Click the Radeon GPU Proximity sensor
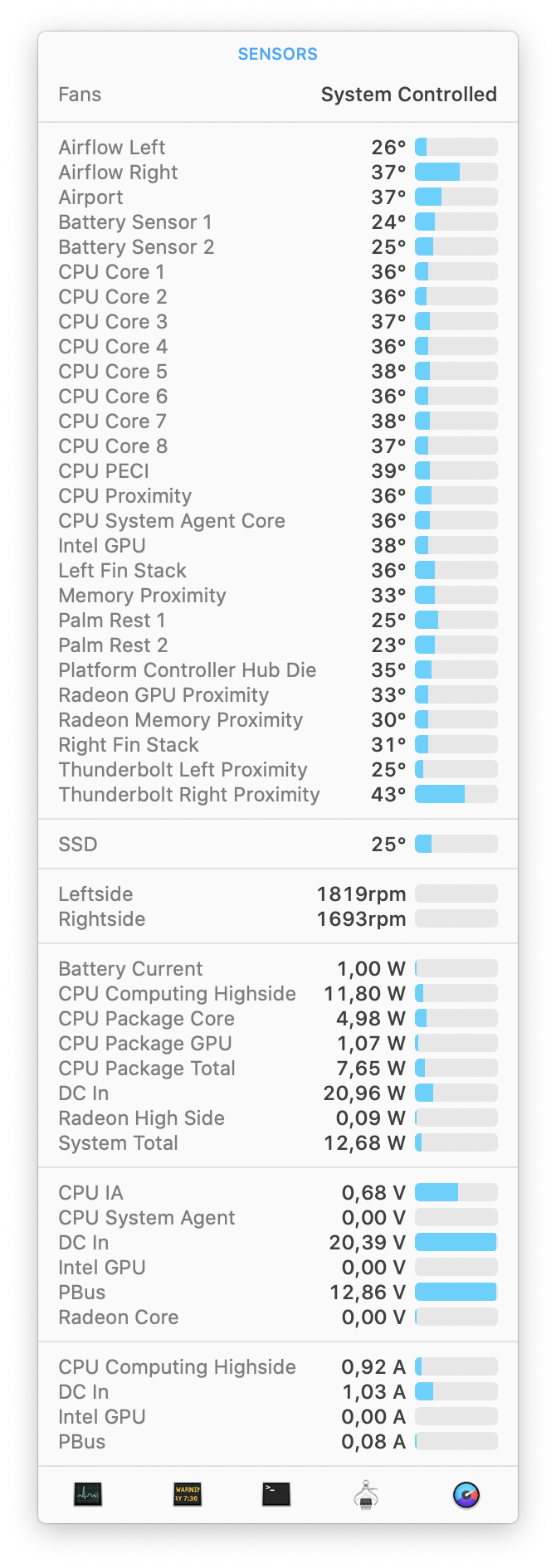556x1568 pixels. coord(163,695)
